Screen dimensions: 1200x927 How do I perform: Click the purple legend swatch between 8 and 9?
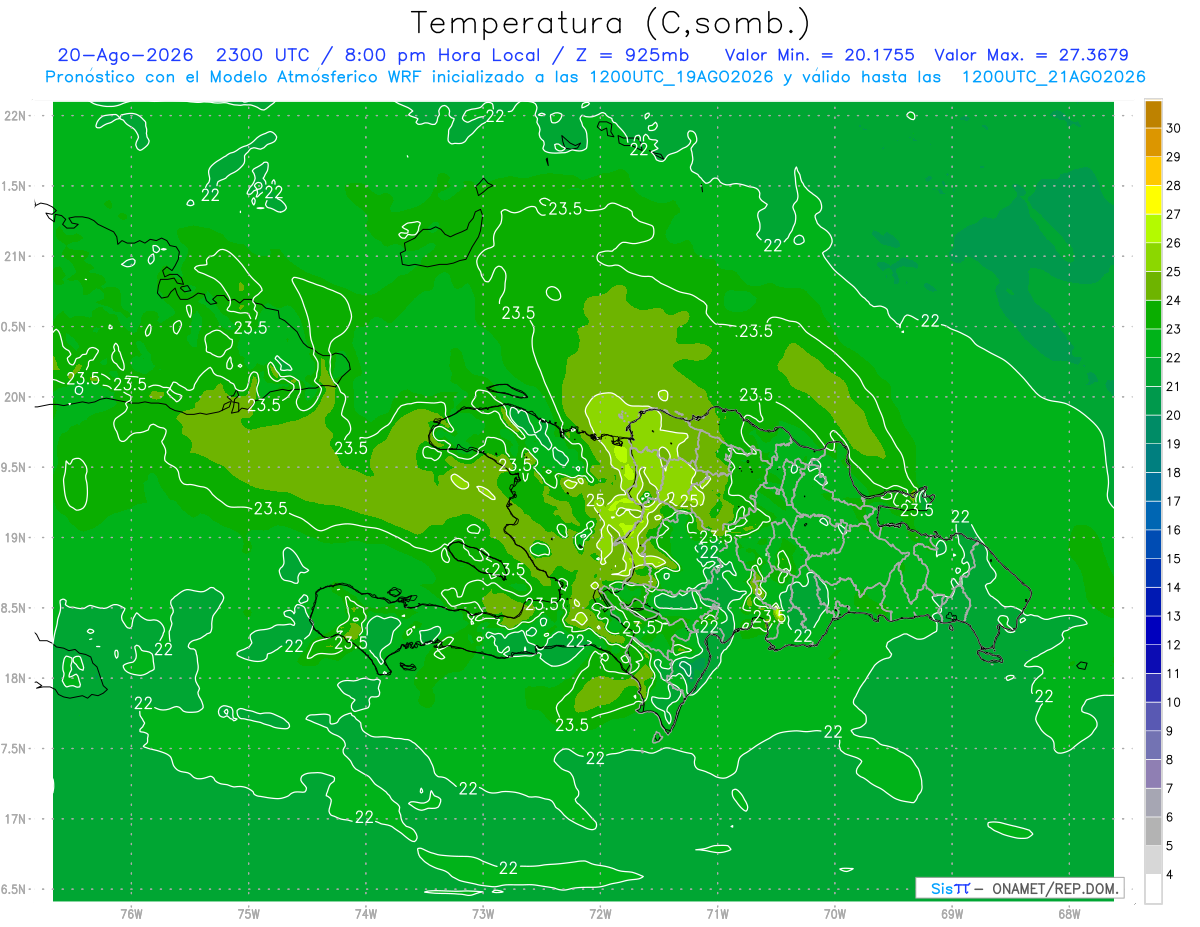click(1153, 745)
